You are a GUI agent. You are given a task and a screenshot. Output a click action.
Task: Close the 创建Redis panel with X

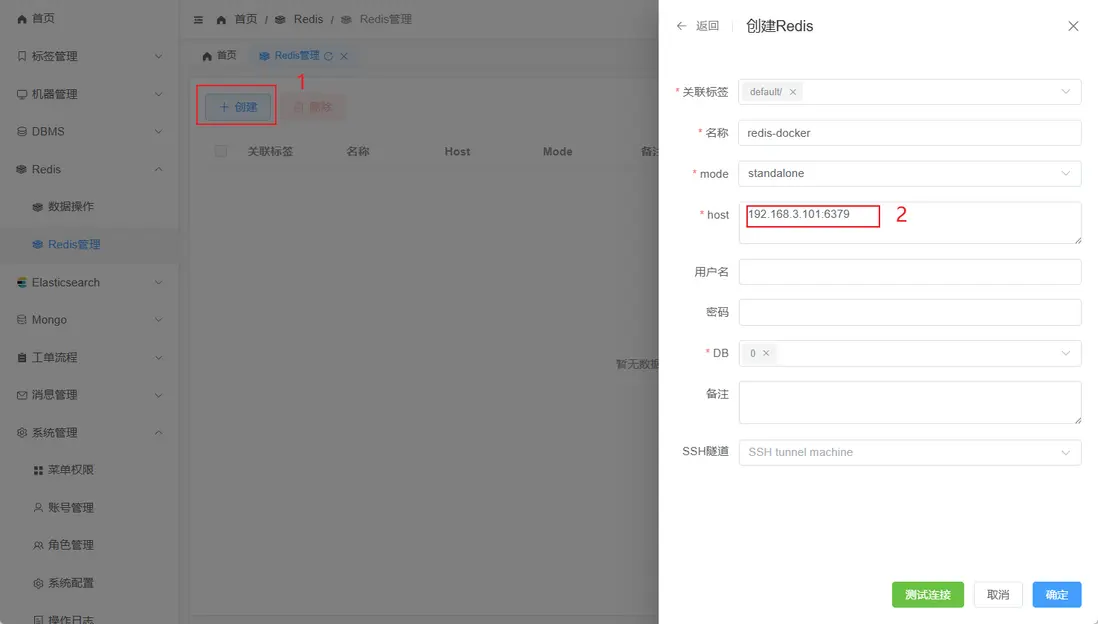click(x=1073, y=26)
